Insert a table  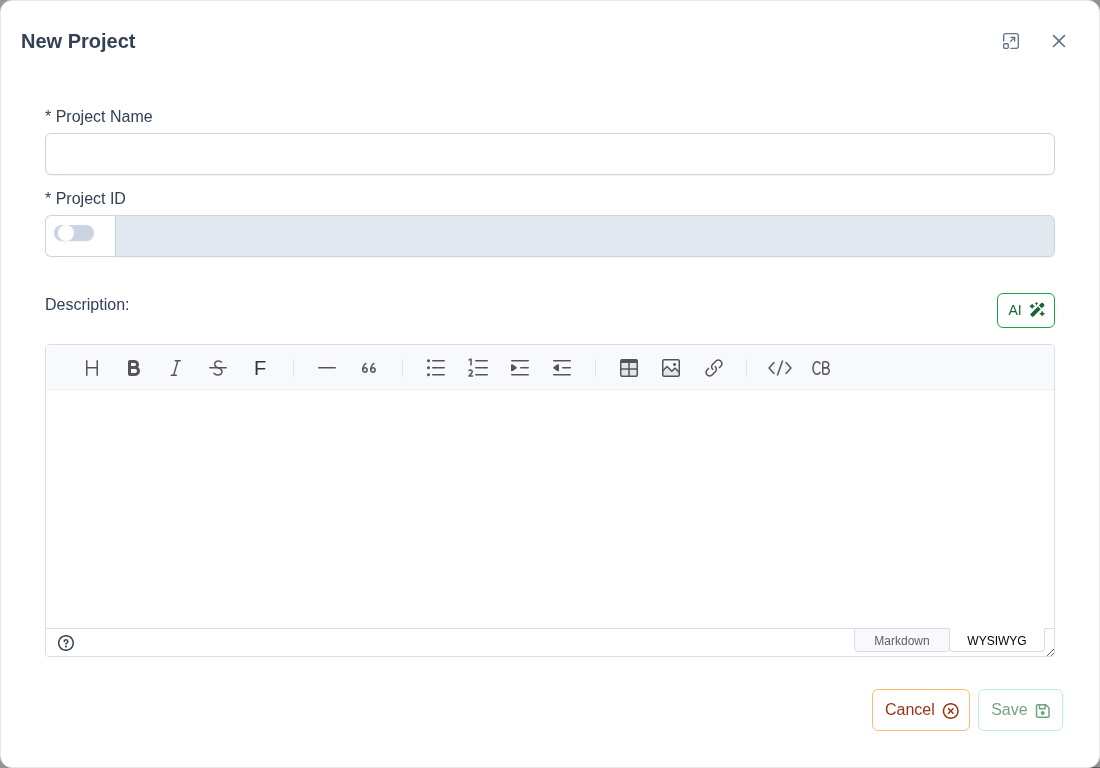pyautogui.click(x=629, y=368)
